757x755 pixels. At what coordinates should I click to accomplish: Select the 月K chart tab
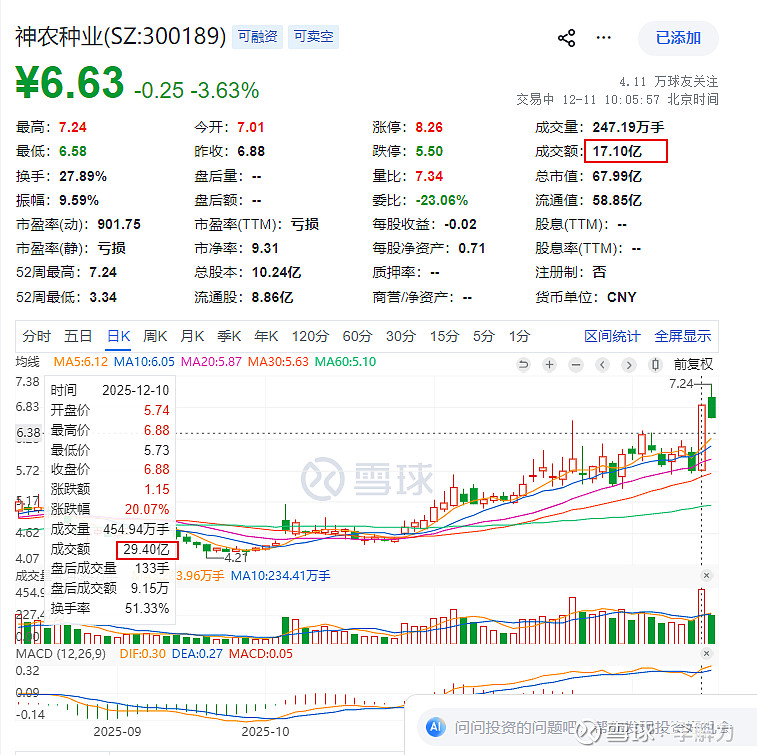click(x=192, y=336)
